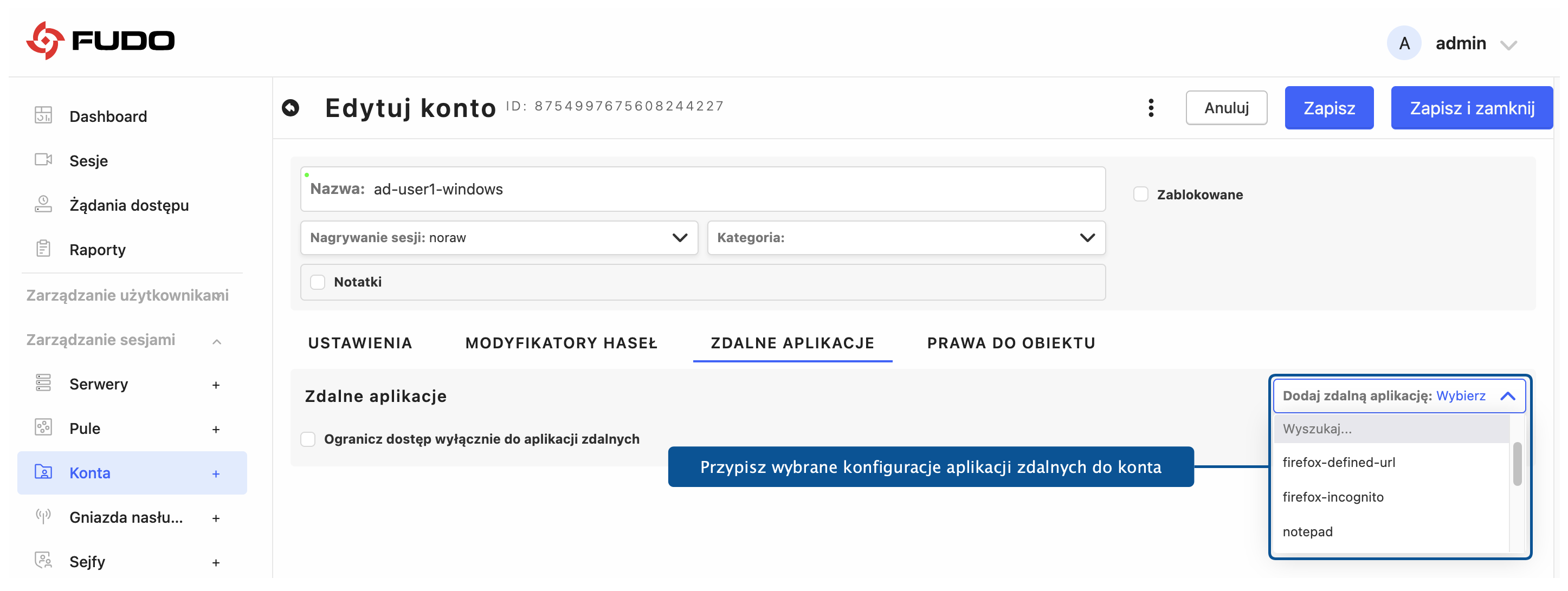
Task: Click the Serwery server icon
Action: pos(43,383)
